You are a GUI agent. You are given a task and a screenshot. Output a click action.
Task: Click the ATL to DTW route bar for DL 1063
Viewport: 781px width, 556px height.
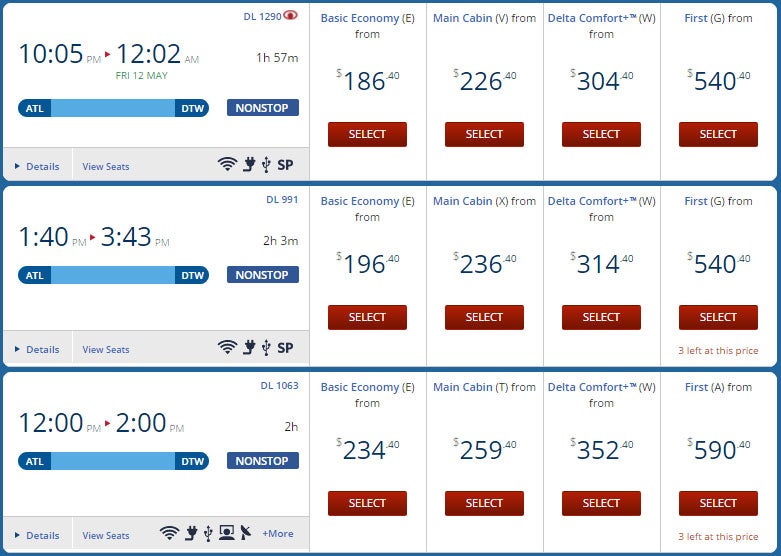coord(113,461)
